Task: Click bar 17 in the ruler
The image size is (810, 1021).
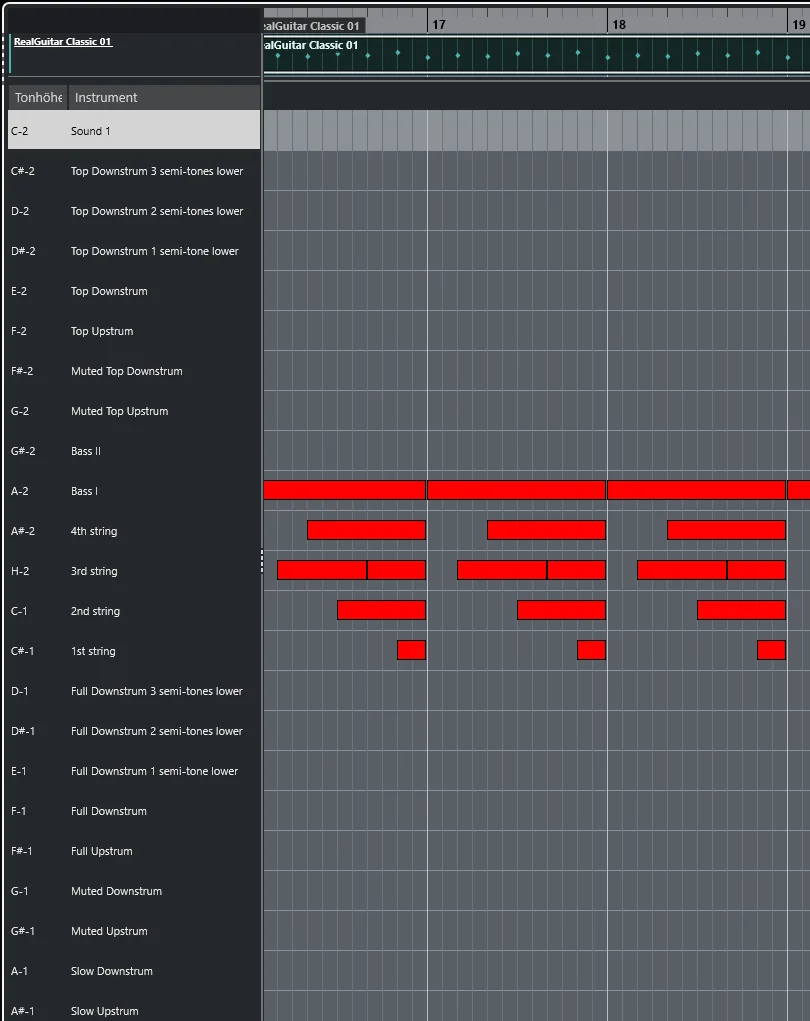Action: [440, 25]
